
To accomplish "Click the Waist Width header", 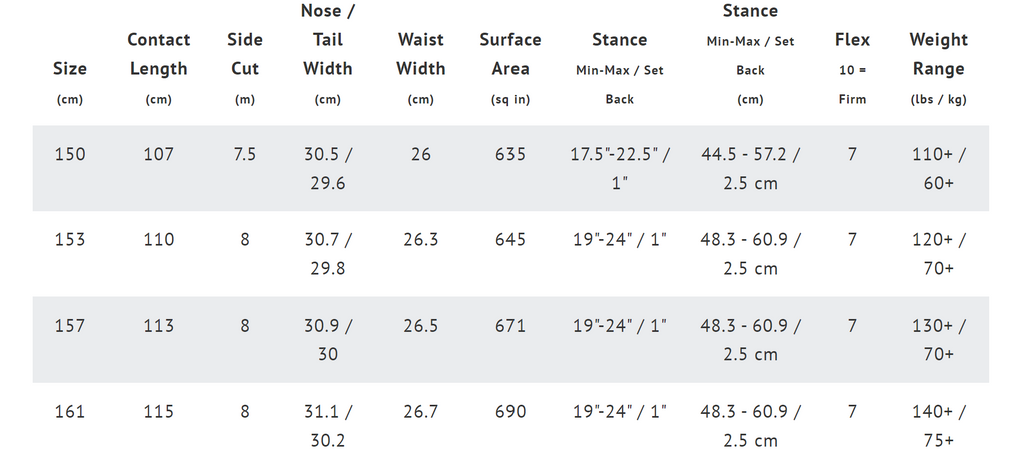I will [421, 69].
